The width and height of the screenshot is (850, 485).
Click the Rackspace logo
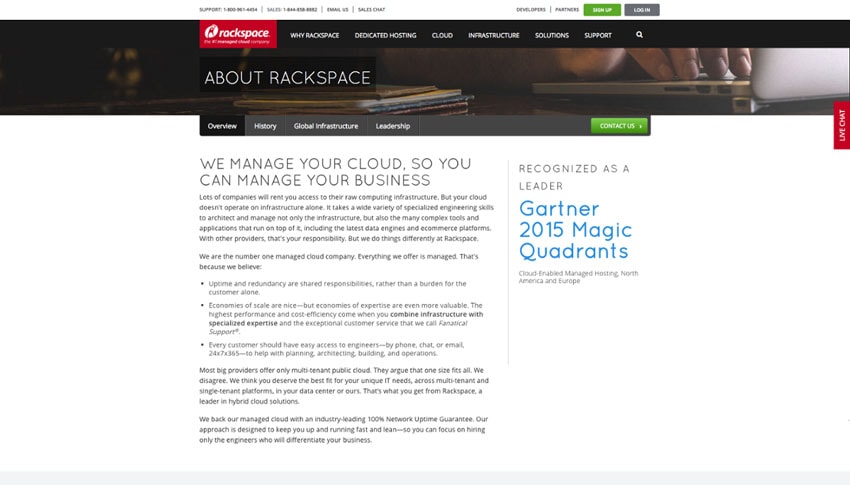[238, 34]
